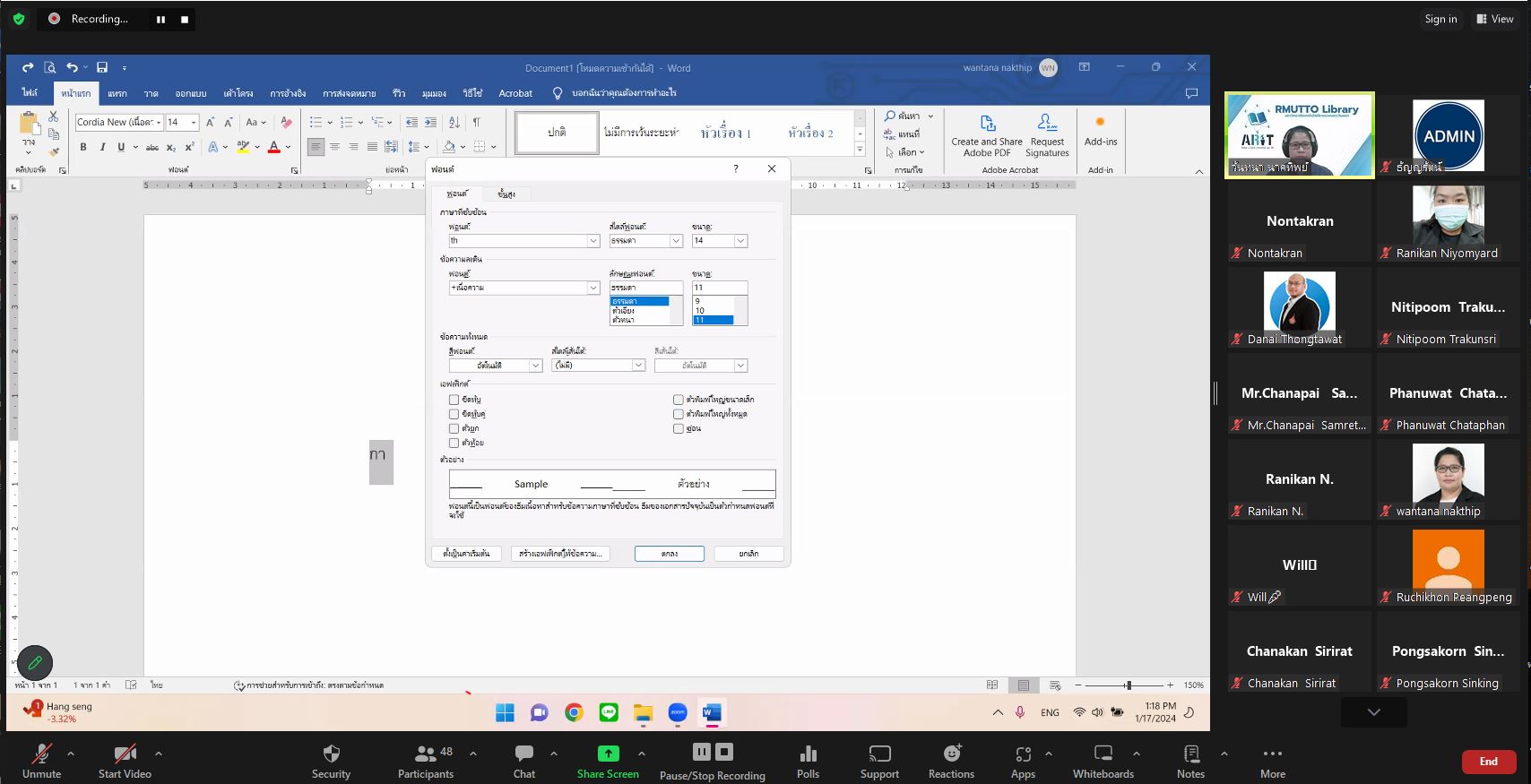Screen dimensions: 1531x784
Task: Show paragraph marks with the pilcrow icon
Action: coord(476,122)
